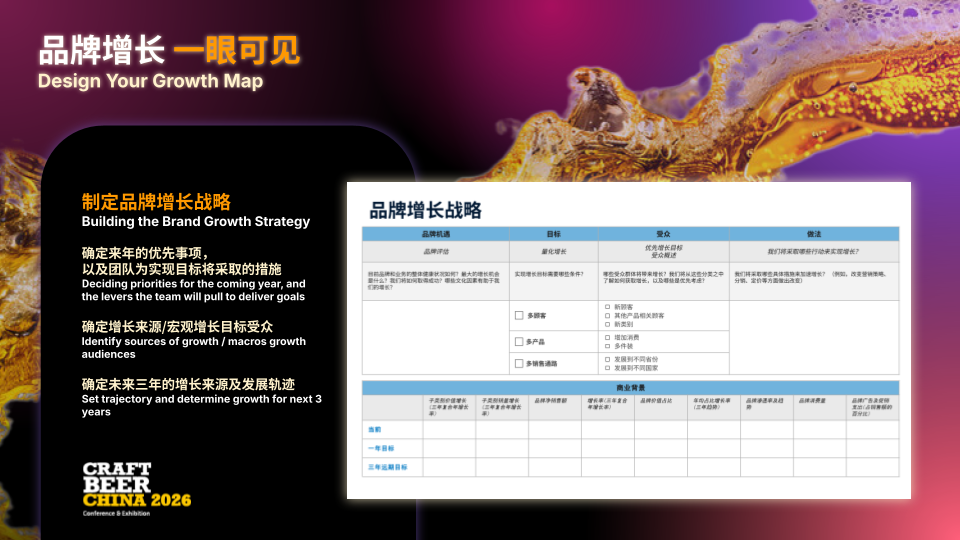The height and width of the screenshot is (540, 960).
Task: Enable the 多销售通路 checkbox
Action: click(520, 363)
